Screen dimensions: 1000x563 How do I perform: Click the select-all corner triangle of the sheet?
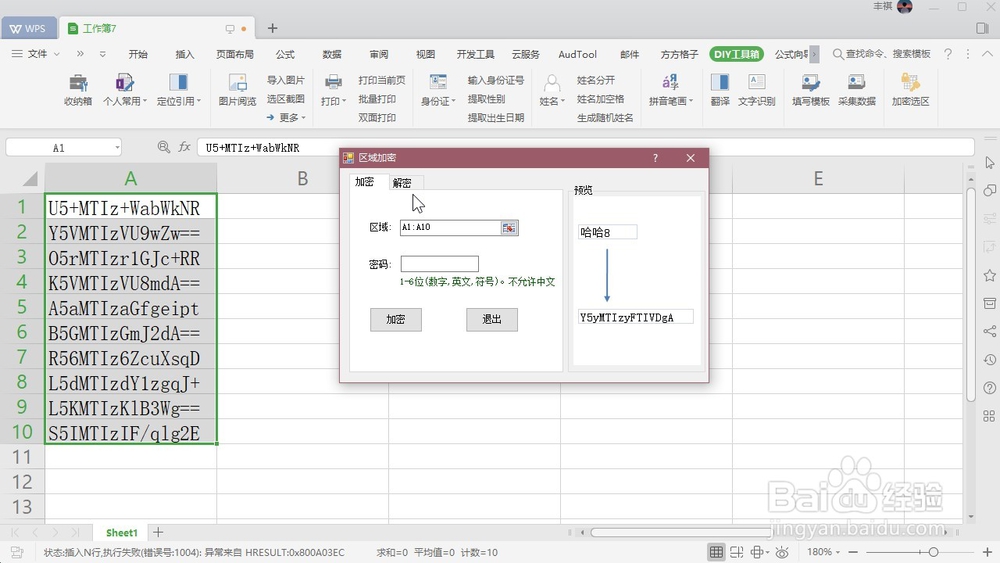[x=30, y=179]
